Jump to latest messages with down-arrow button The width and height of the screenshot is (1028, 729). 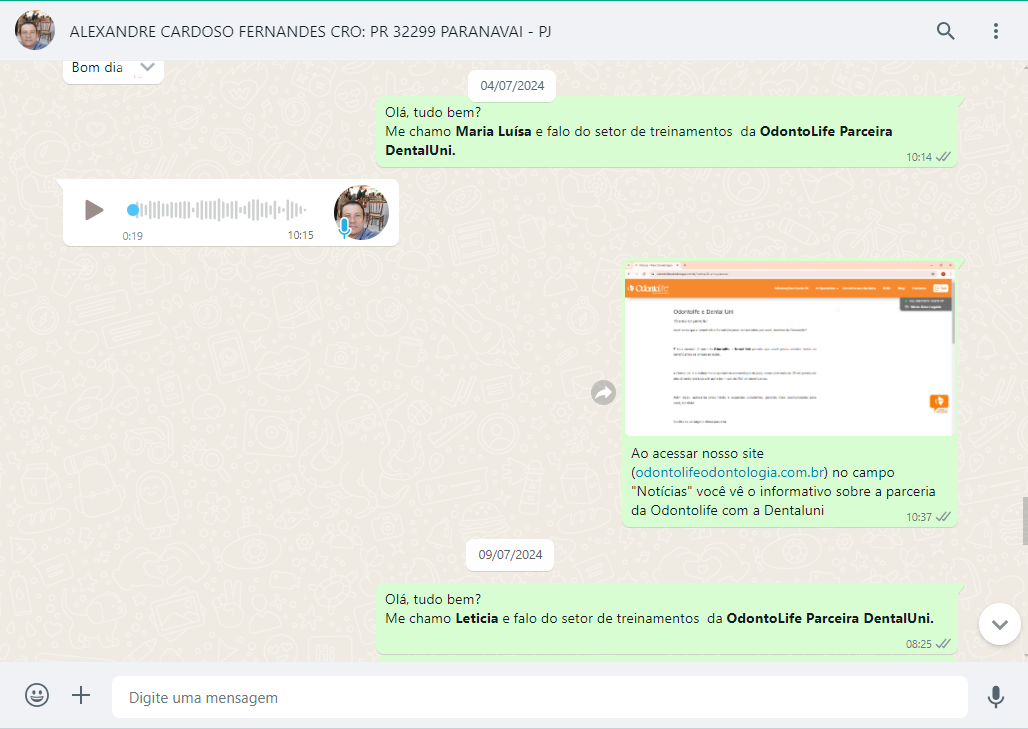[999, 624]
